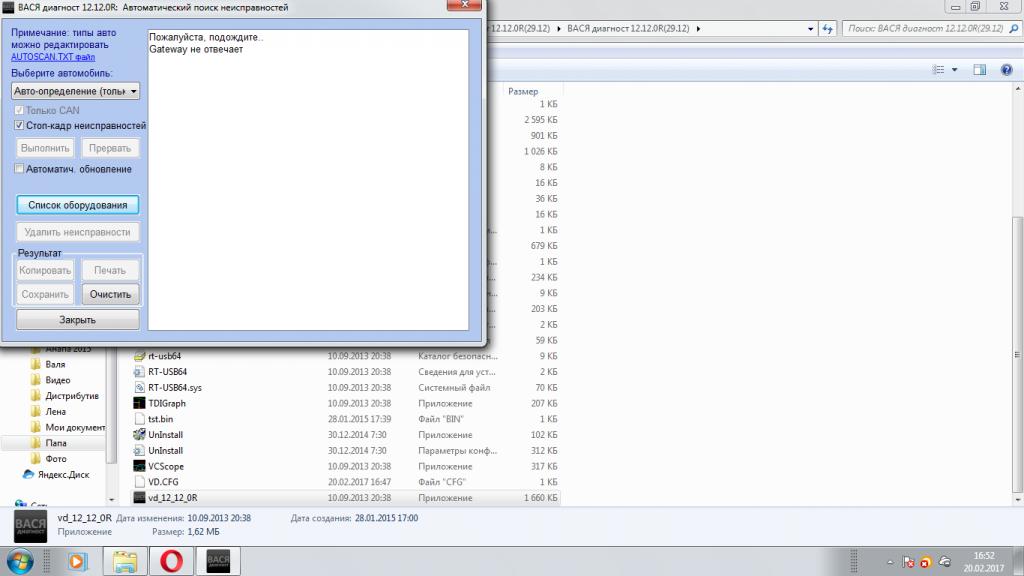This screenshot has height=576, width=1024.
Task: Click the date 20.02.2017 16:47 of VD.CFG
Action: point(359,482)
